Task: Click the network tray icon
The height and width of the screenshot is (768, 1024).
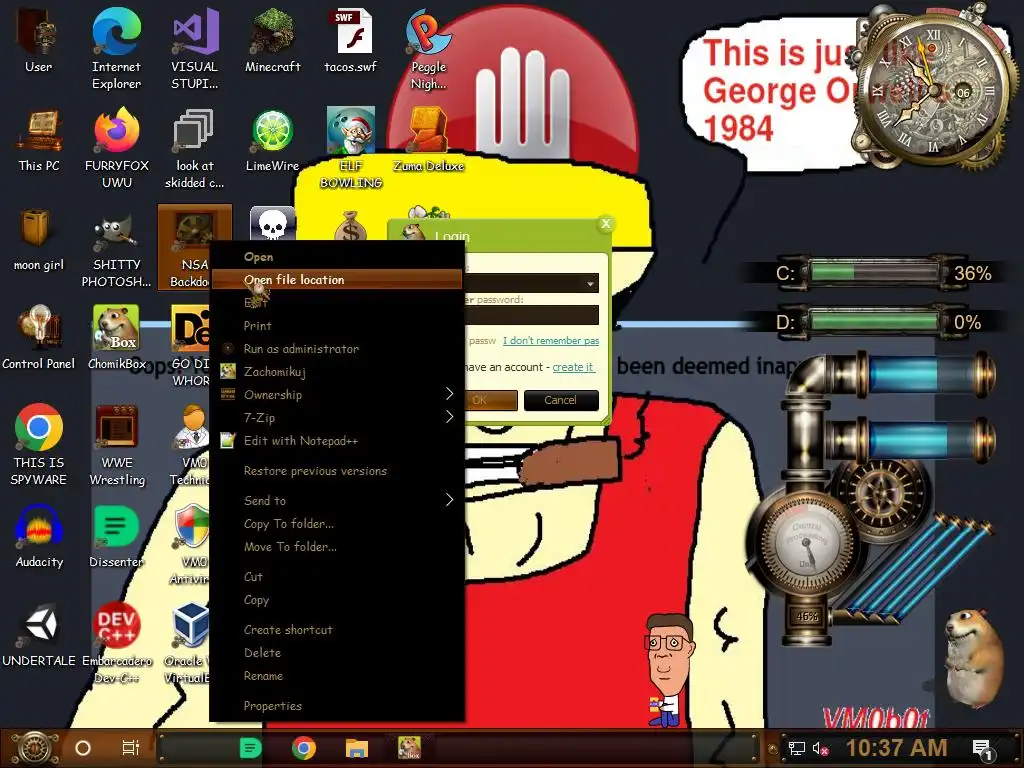Action: tap(796, 748)
